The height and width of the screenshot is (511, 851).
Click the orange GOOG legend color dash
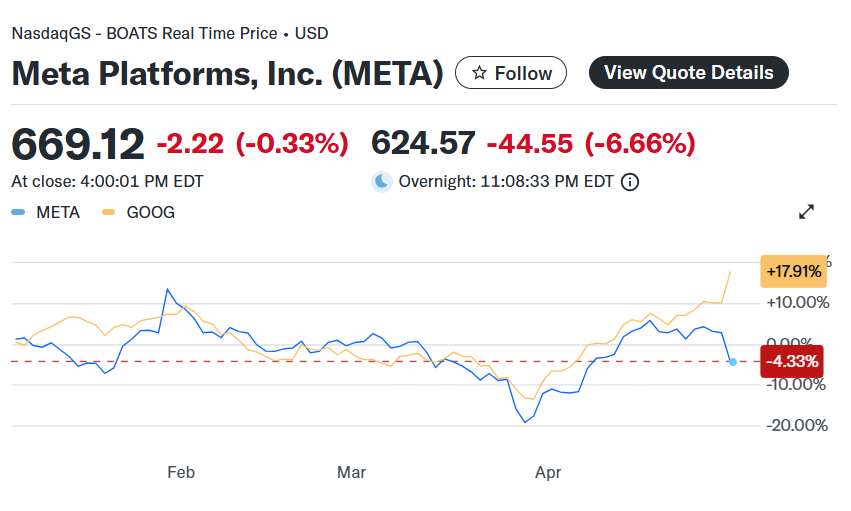click(x=108, y=212)
